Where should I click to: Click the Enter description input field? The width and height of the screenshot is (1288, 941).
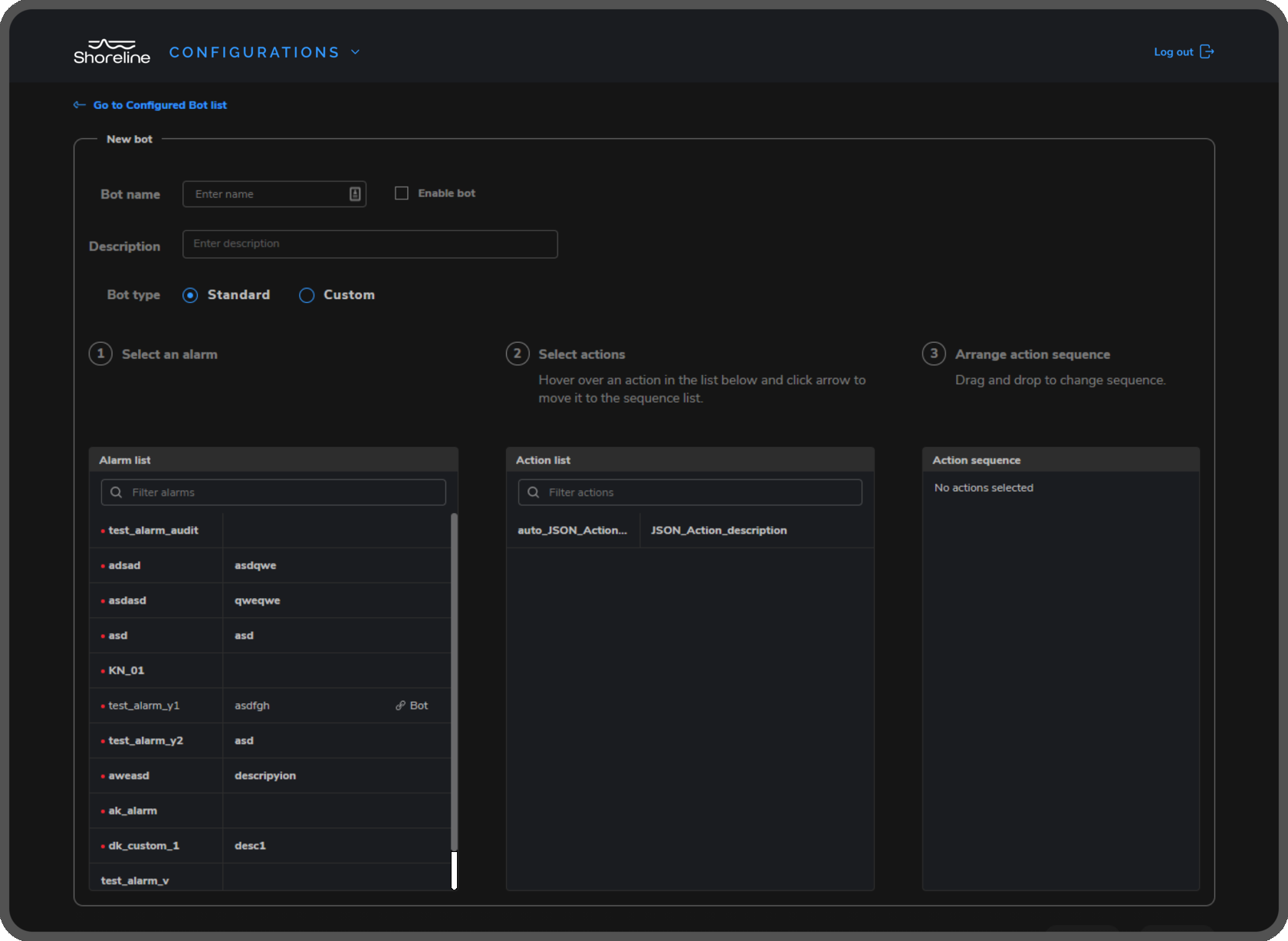(370, 244)
